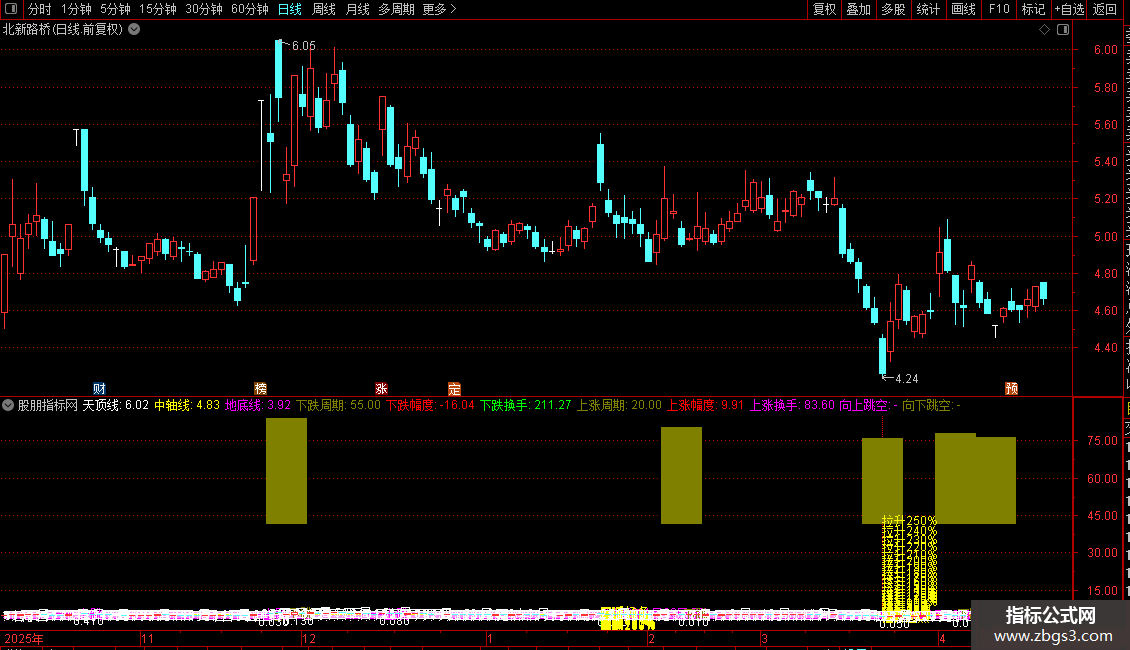Toggle the side panel icon in chart header
Screen dimensions: 1130x650
tap(1063, 30)
